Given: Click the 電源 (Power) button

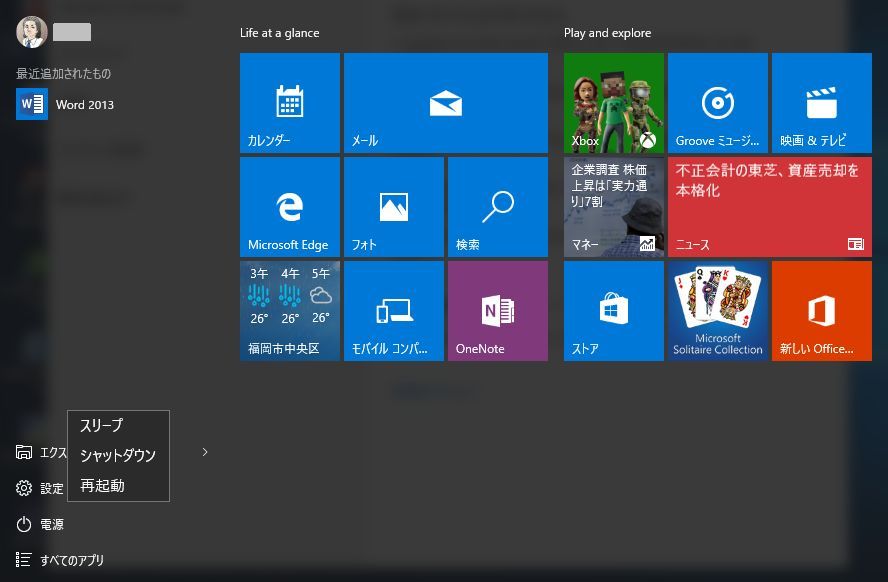Looking at the screenshot, I should (x=40, y=524).
